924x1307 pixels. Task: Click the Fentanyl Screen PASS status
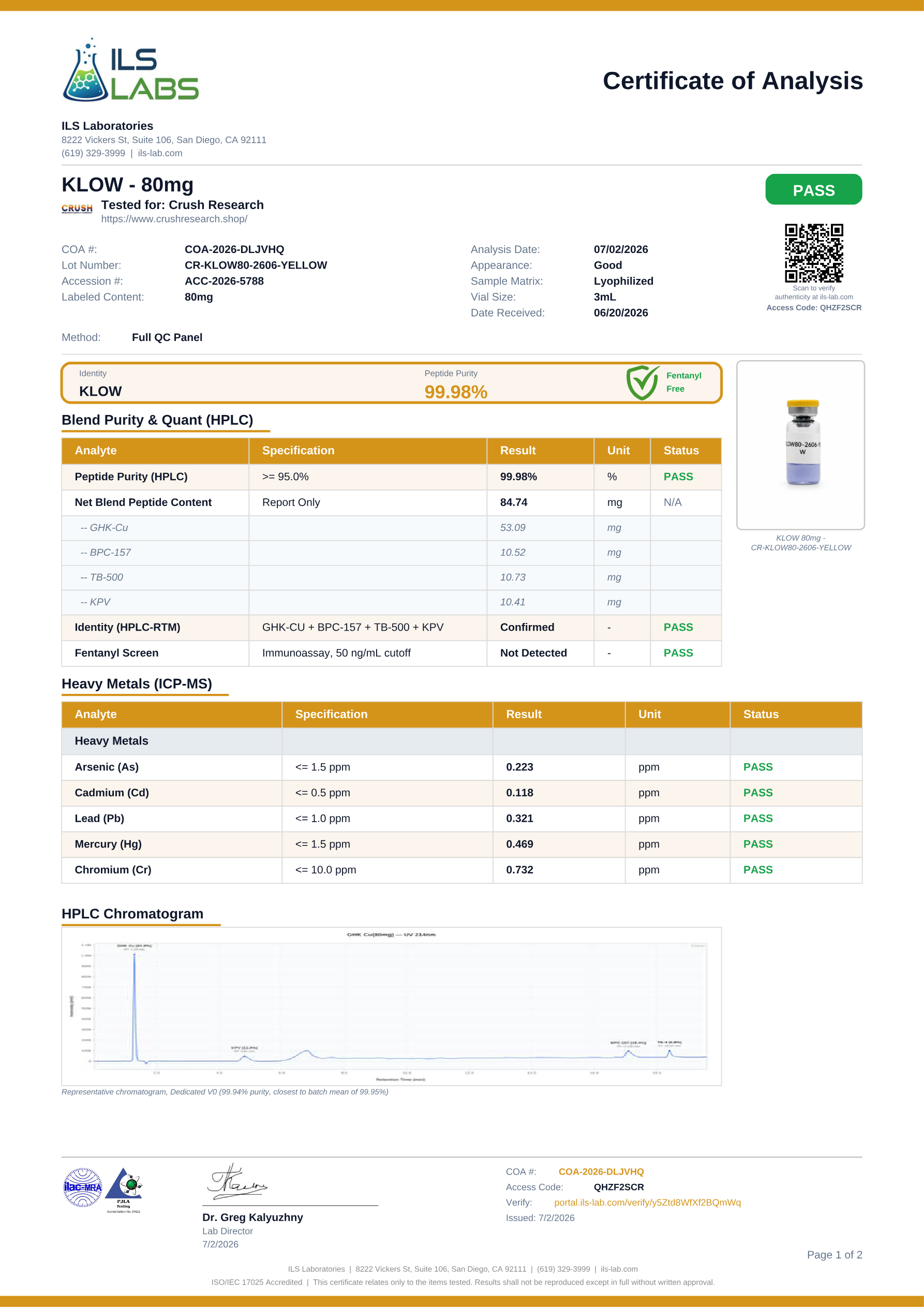(x=678, y=653)
